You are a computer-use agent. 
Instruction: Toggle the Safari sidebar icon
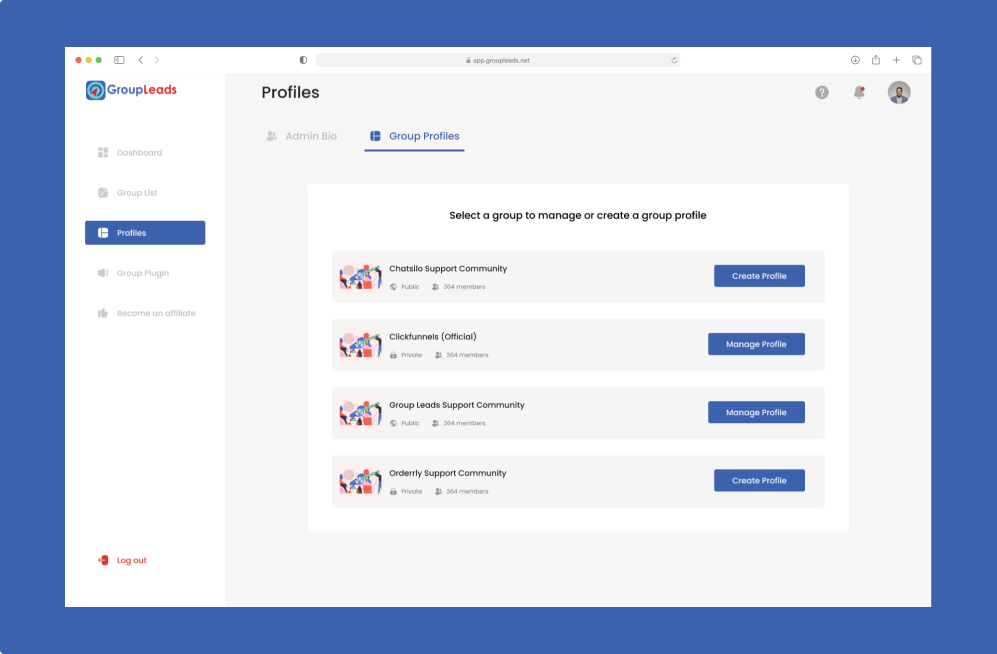119,60
